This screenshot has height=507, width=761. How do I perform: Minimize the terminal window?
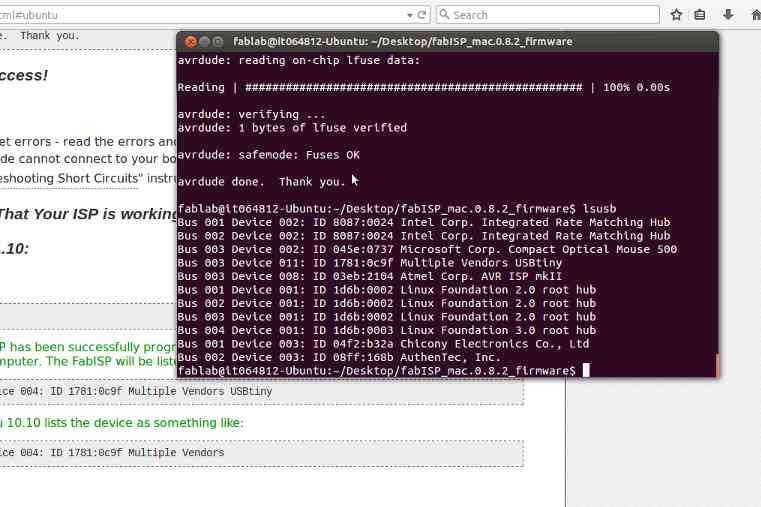pyautogui.click(x=204, y=42)
